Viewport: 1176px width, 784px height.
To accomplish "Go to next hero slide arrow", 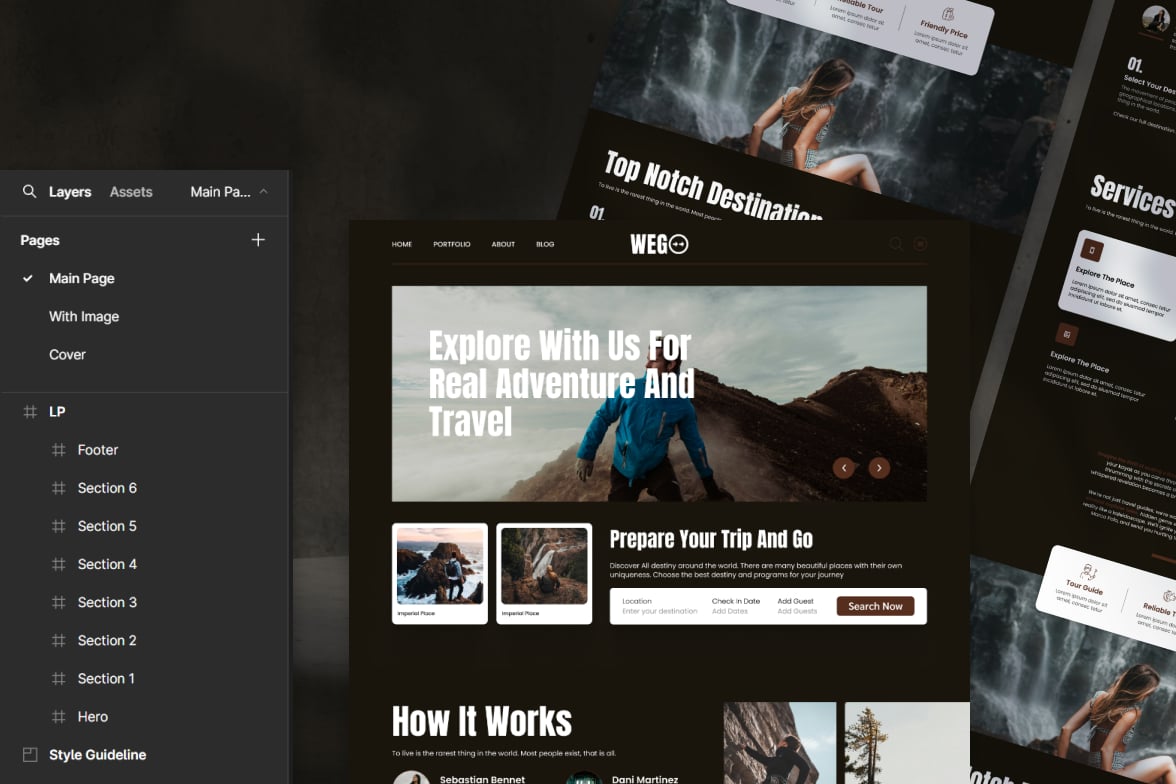I will click(x=879, y=468).
